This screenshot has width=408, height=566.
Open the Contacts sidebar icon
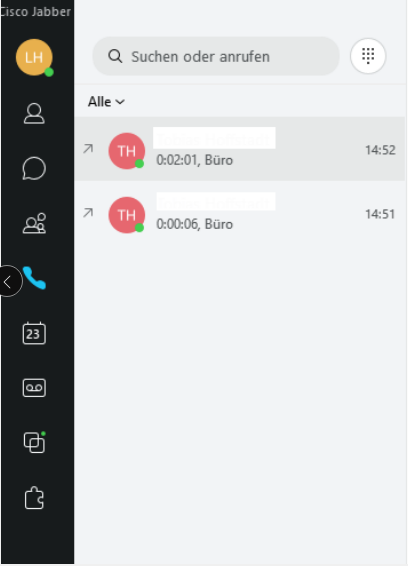(34, 114)
